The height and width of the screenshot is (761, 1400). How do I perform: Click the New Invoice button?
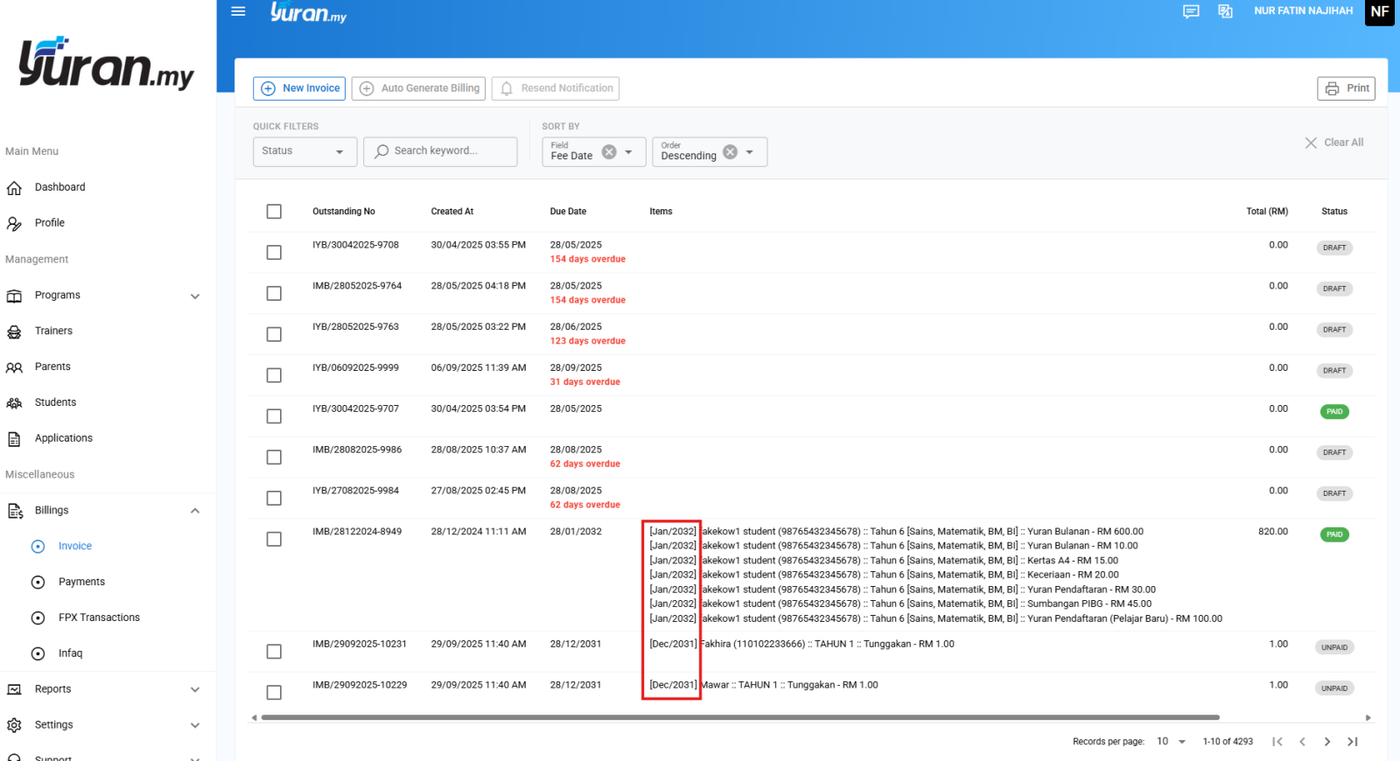(x=299, y=89)
